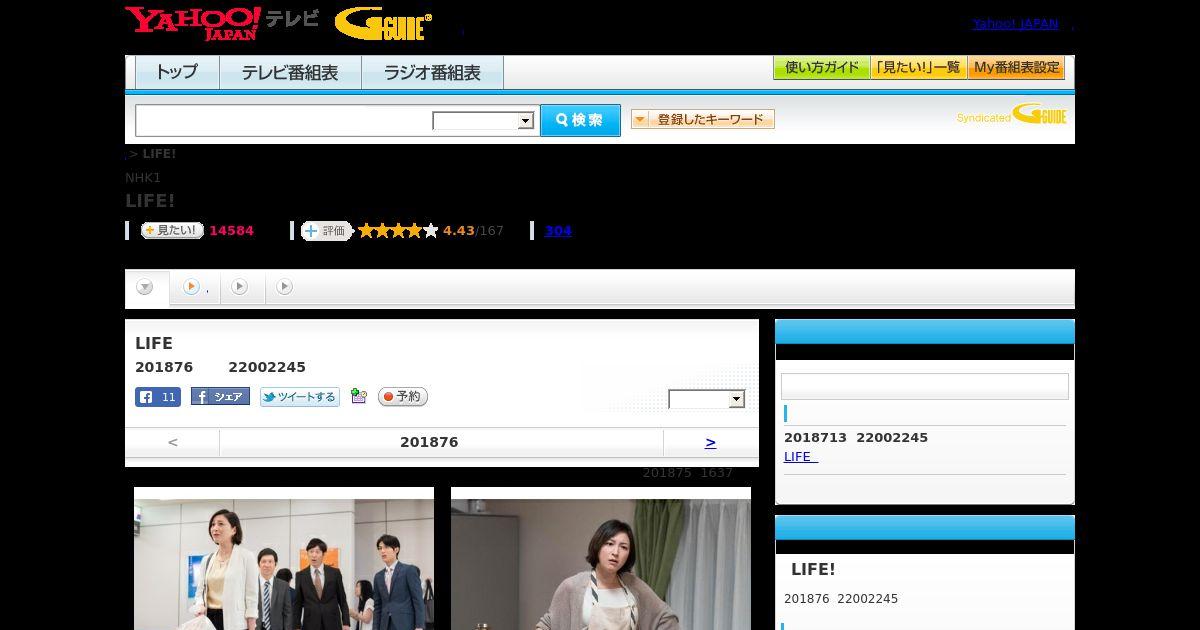Go to next broadcast with > link
The image size is (1200, 630).
710,442
